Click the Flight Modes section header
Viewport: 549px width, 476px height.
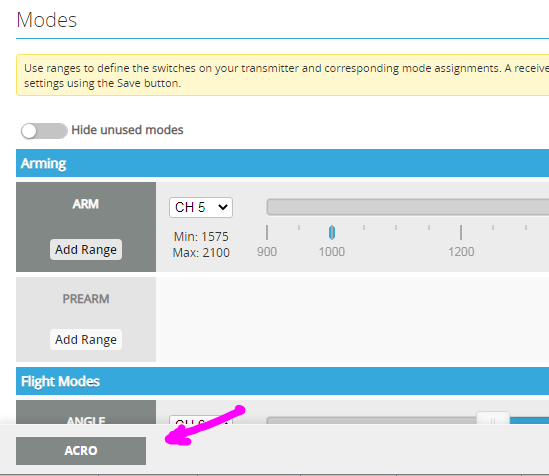pyautogui.click(x=282, y=381)
